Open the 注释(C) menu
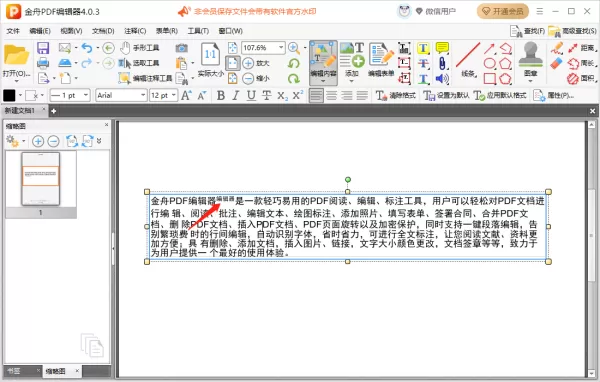 tap(135, 31)
